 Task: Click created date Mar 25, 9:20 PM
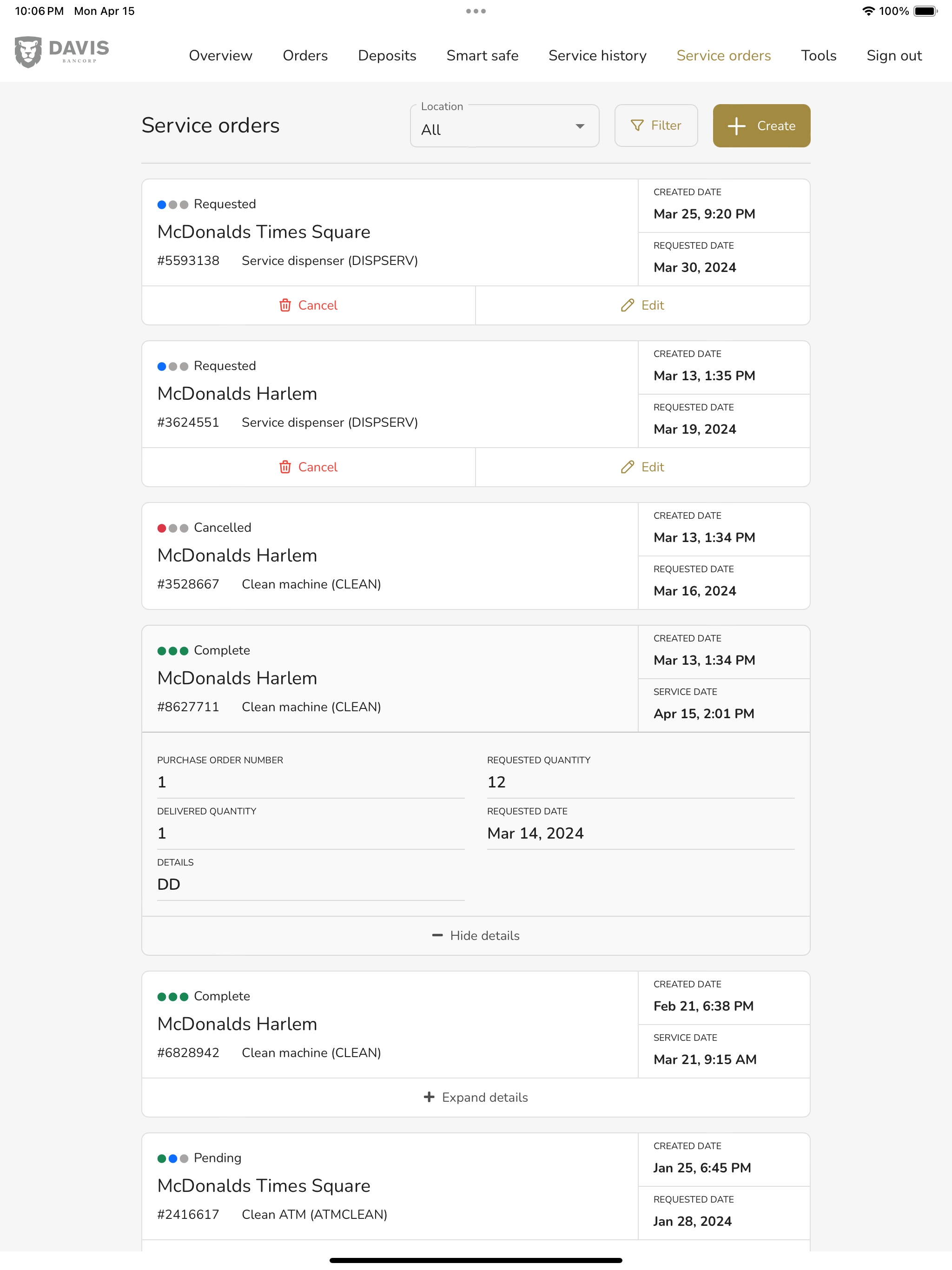tap(705, 214)
